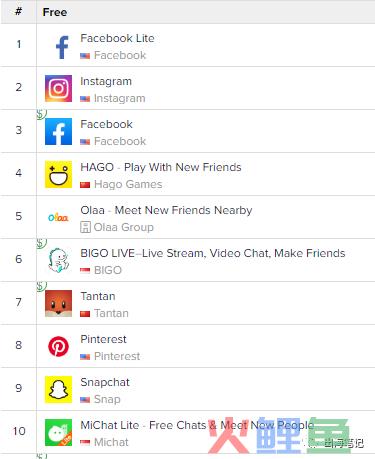Select the Tantan fox icon
Image resolution: width=375 pixels, height=459 pixels.
(x=58, y=303)
